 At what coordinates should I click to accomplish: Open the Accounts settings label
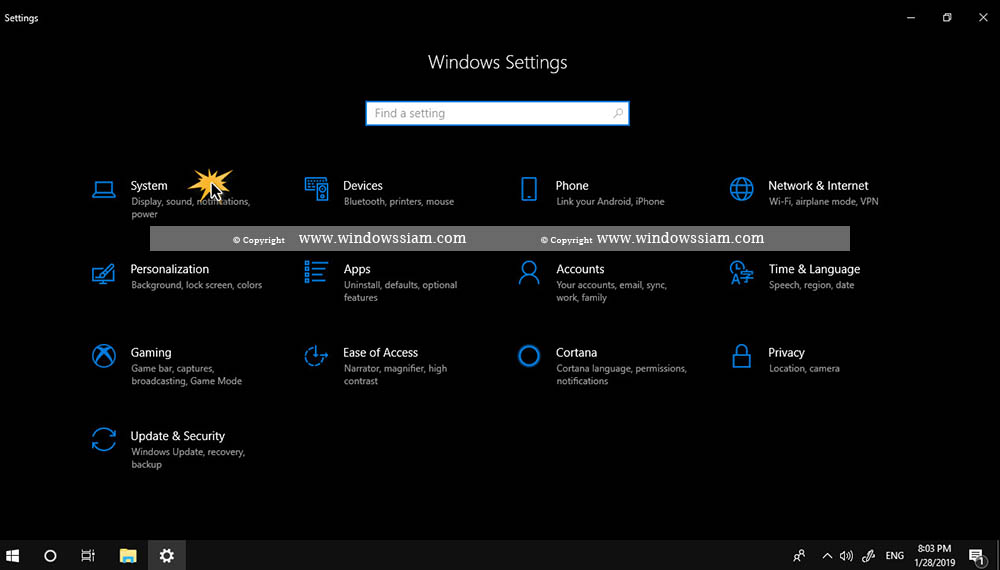(x=580, y=269)
